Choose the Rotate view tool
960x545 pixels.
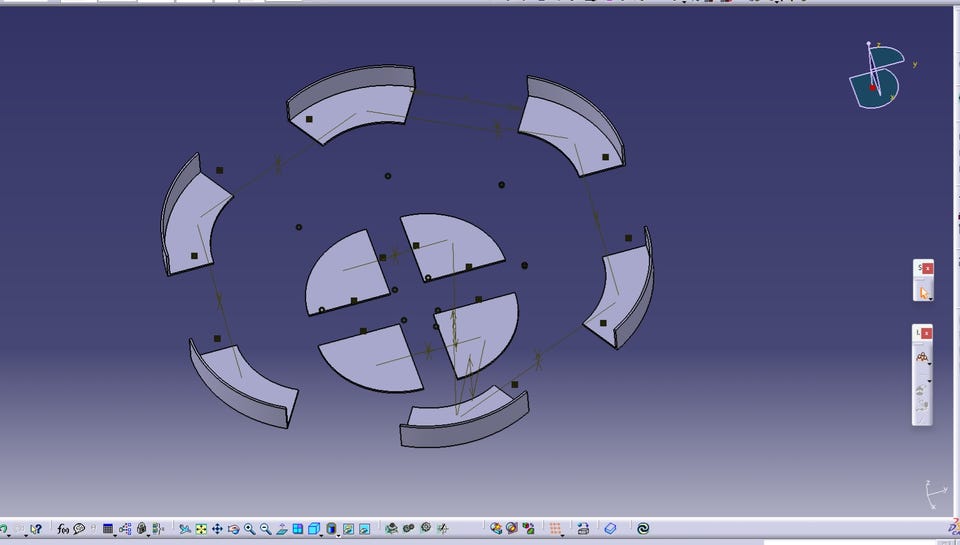tap(233, 528)
